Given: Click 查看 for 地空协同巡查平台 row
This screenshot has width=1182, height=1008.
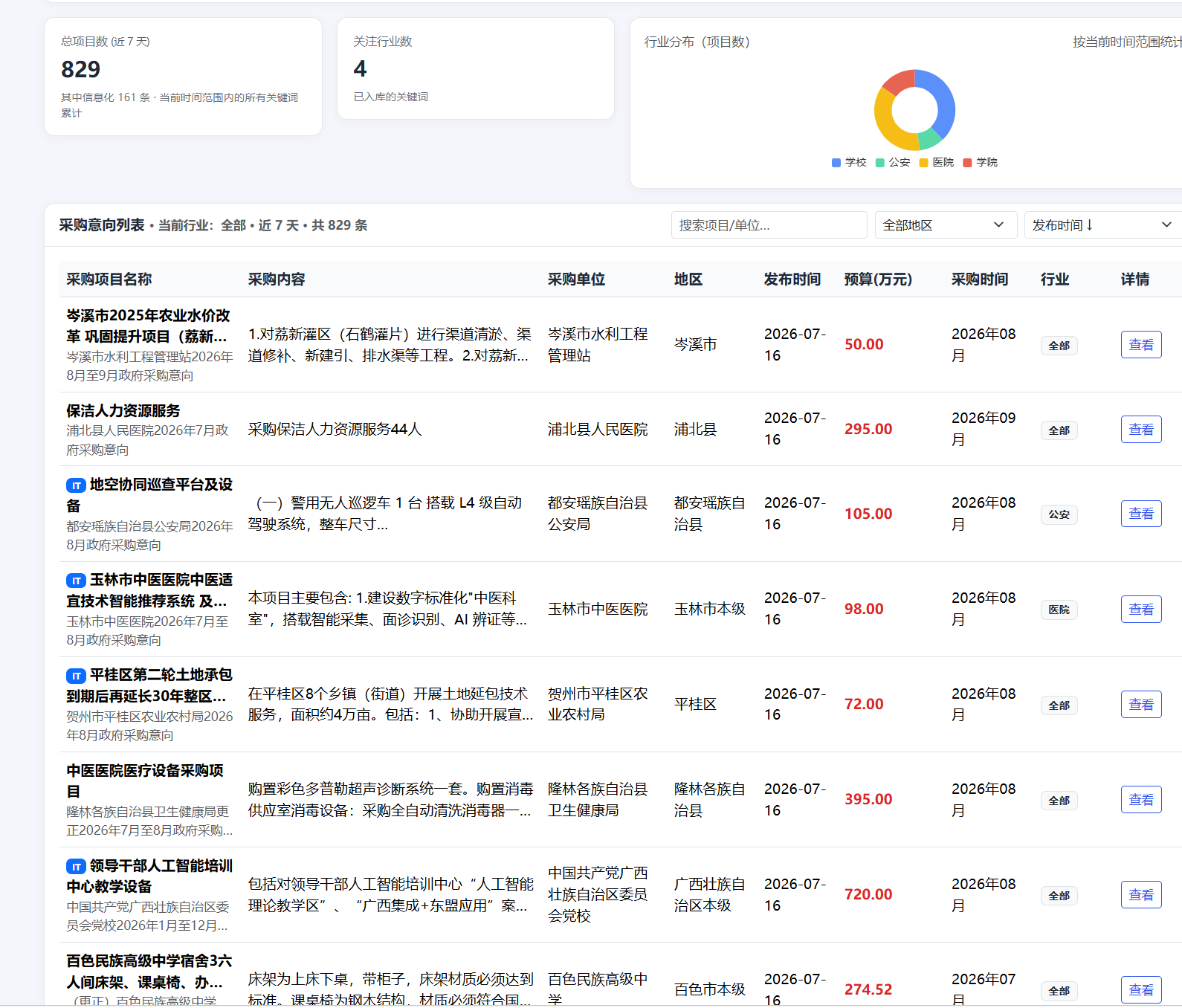Looking at the screenshot, I should coord(1141,514).
